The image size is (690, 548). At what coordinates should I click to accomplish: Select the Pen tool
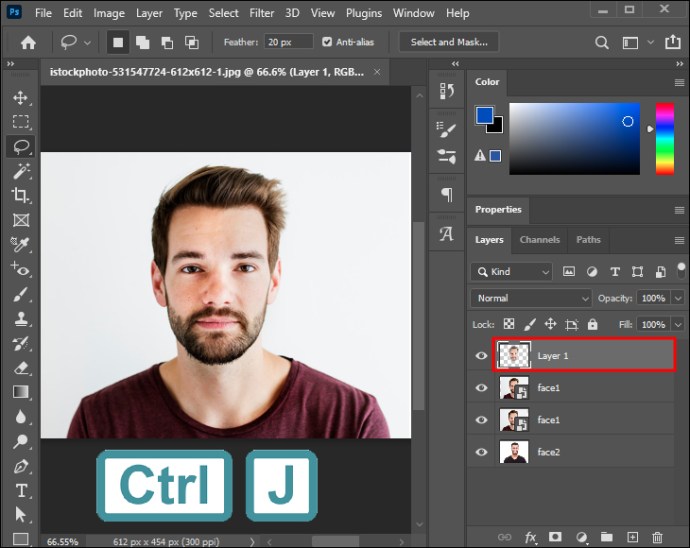point(20,466)
